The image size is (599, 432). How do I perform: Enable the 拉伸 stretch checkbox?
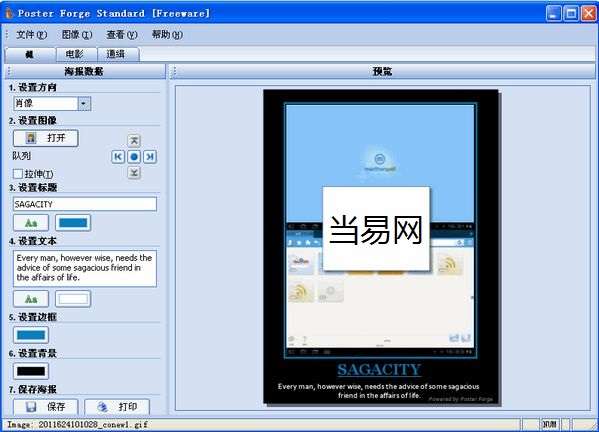point(18,174)
